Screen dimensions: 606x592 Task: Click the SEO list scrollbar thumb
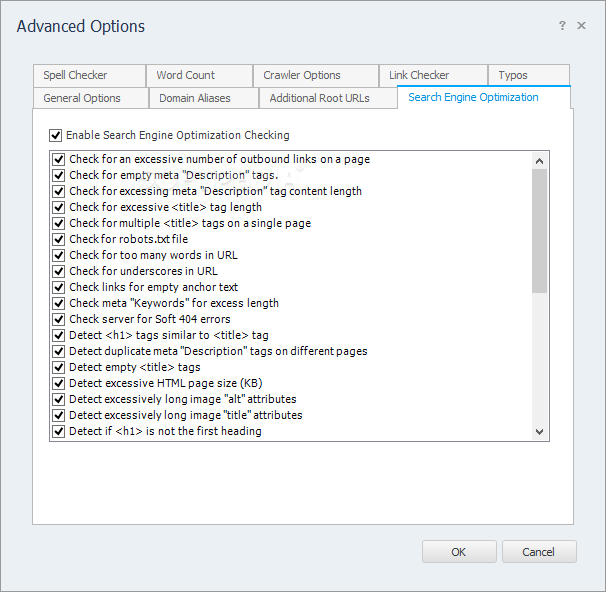pyautogui.click(x=540, y=231)
